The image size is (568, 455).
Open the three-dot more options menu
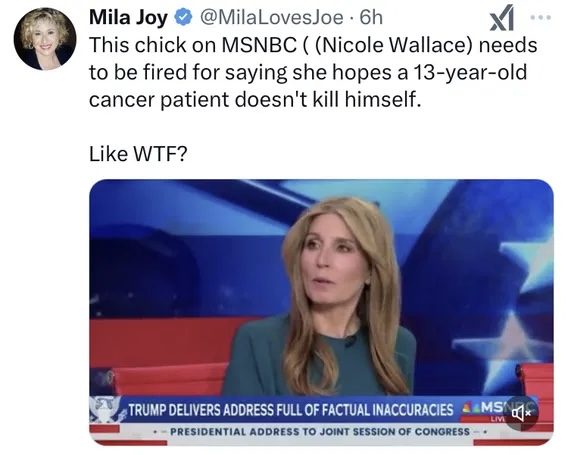[541, 17]
